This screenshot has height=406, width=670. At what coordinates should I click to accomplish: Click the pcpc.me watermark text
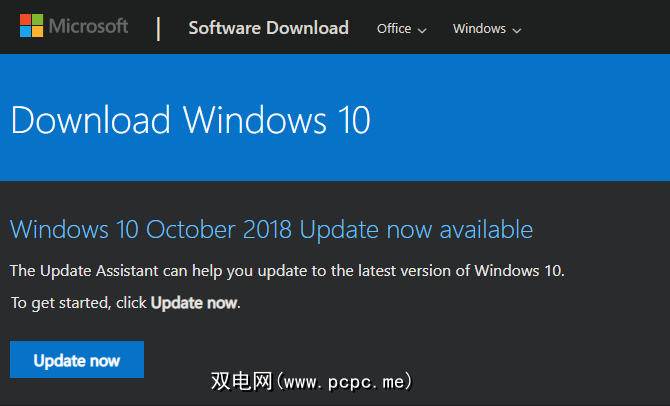(311, 381)
